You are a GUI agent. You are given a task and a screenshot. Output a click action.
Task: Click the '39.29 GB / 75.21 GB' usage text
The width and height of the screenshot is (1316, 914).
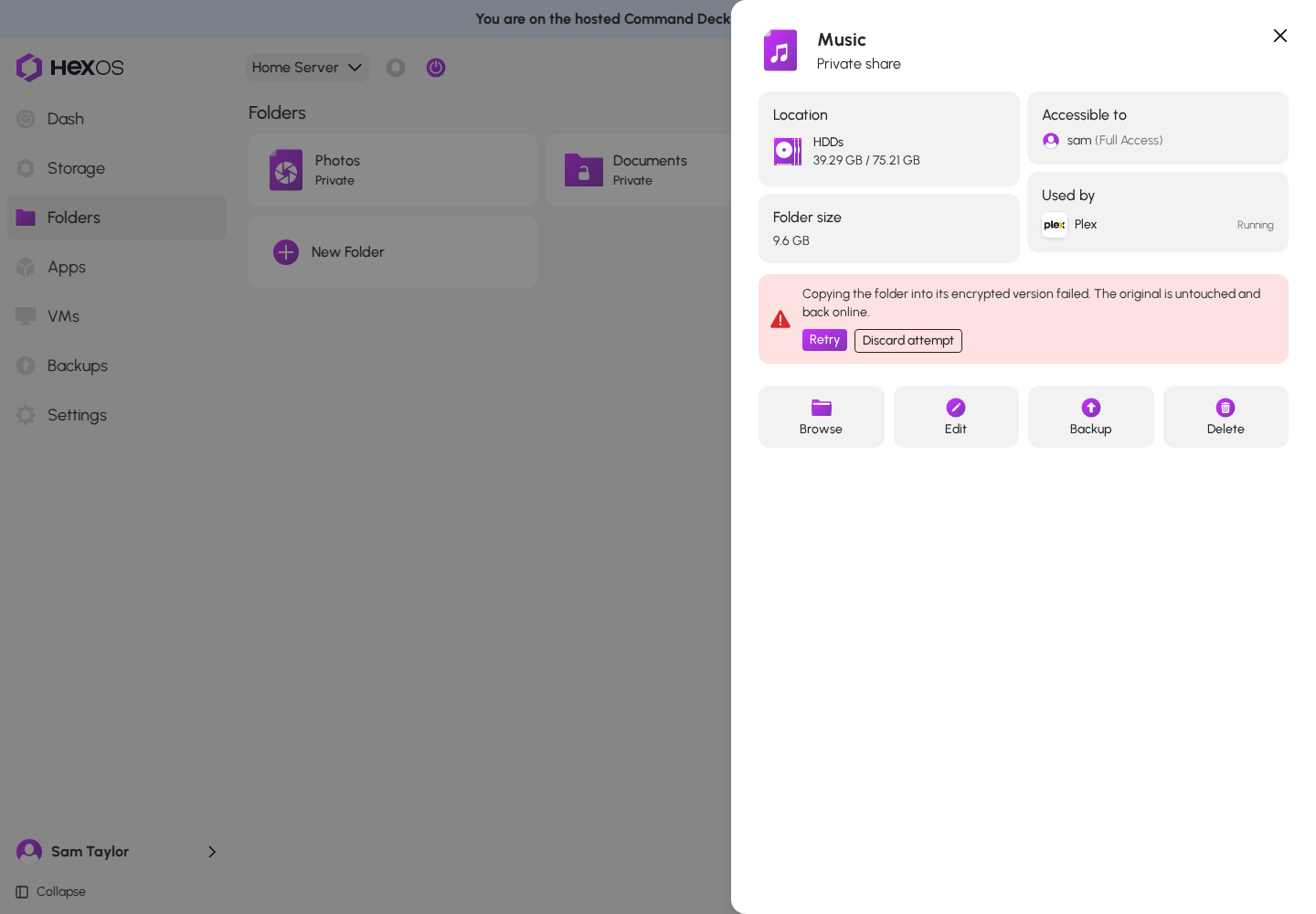coord(866,160)
